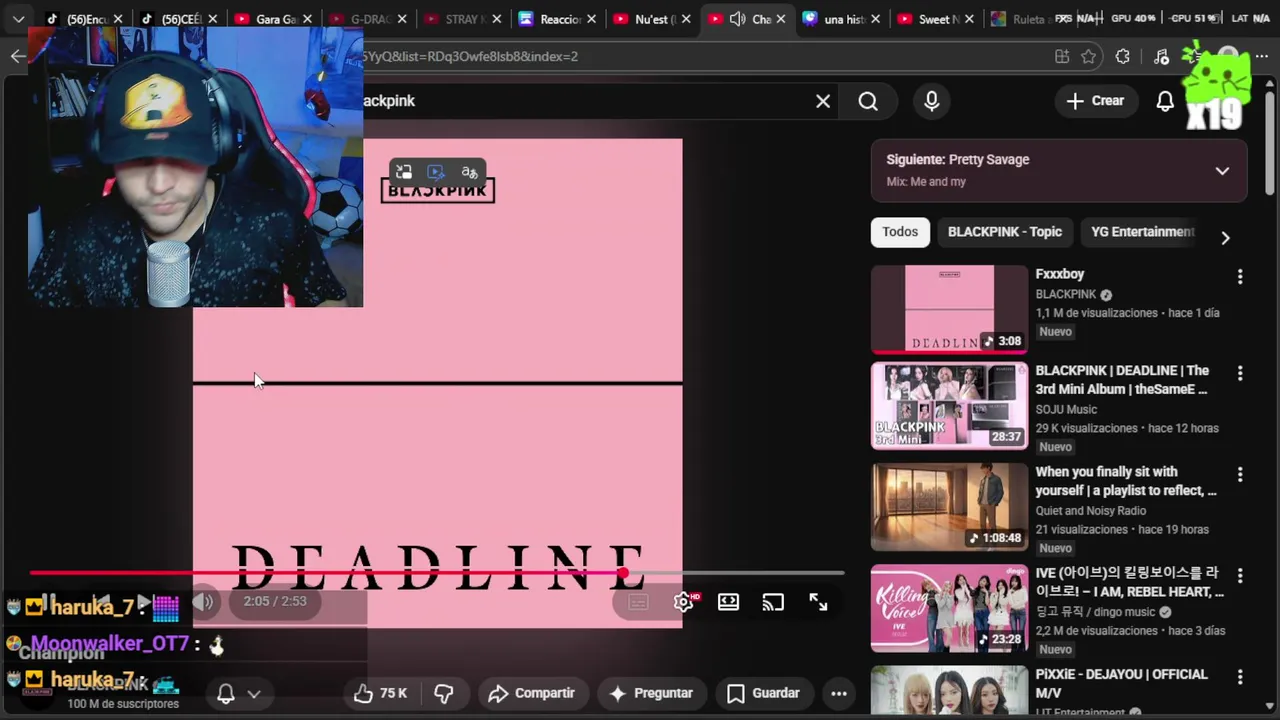
Task: Enter fullscreen mode
Action: pos(818,602)
